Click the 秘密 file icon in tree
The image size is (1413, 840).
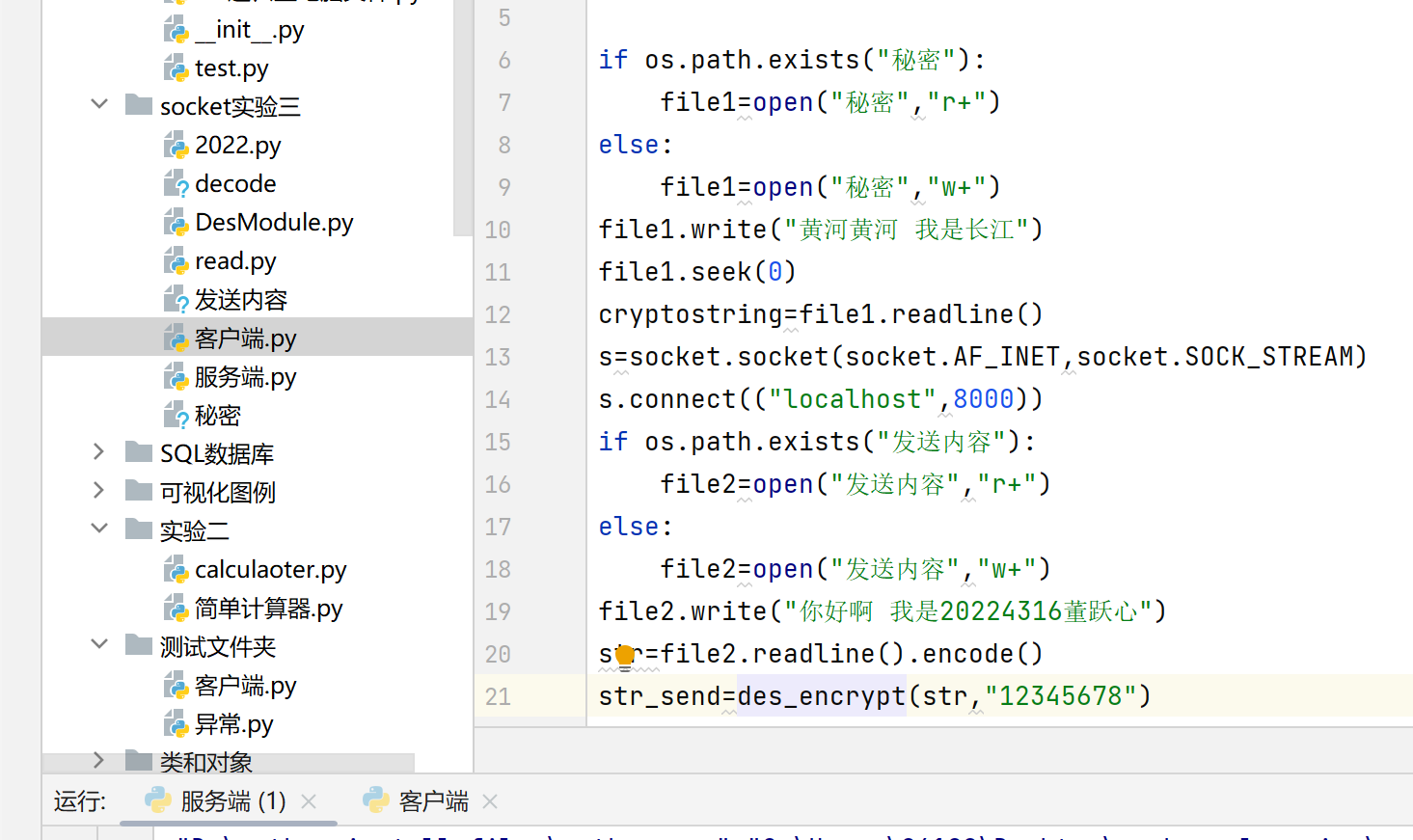pos(176,416)
